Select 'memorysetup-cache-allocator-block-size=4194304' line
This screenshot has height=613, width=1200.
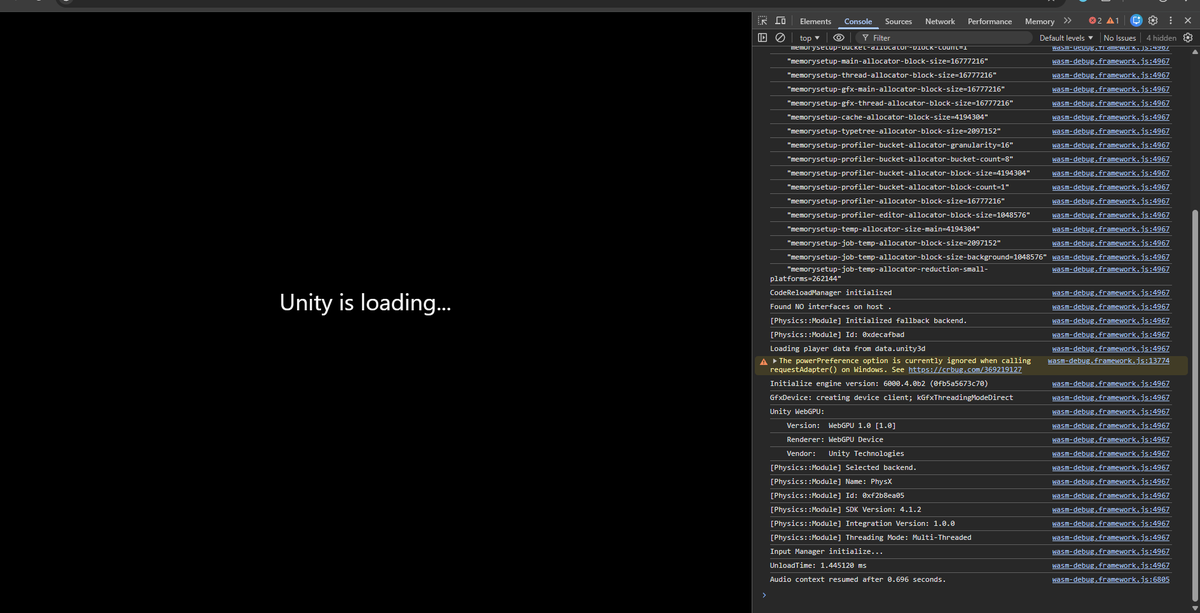[888, 117]
